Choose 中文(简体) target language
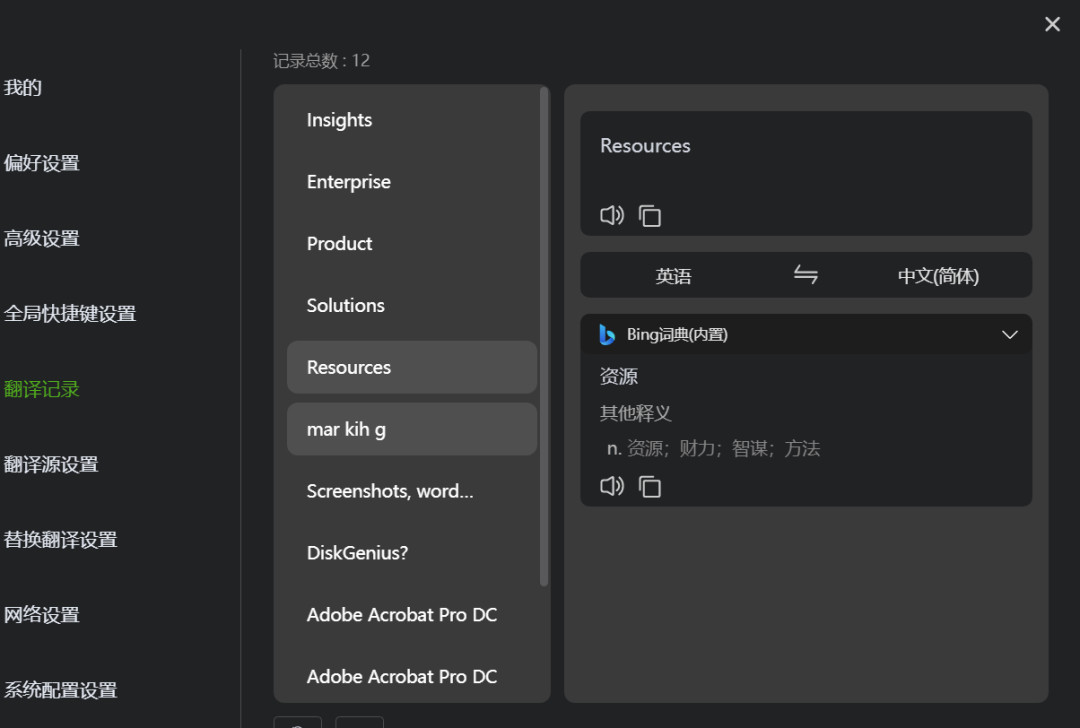 (x=938, y=275)
